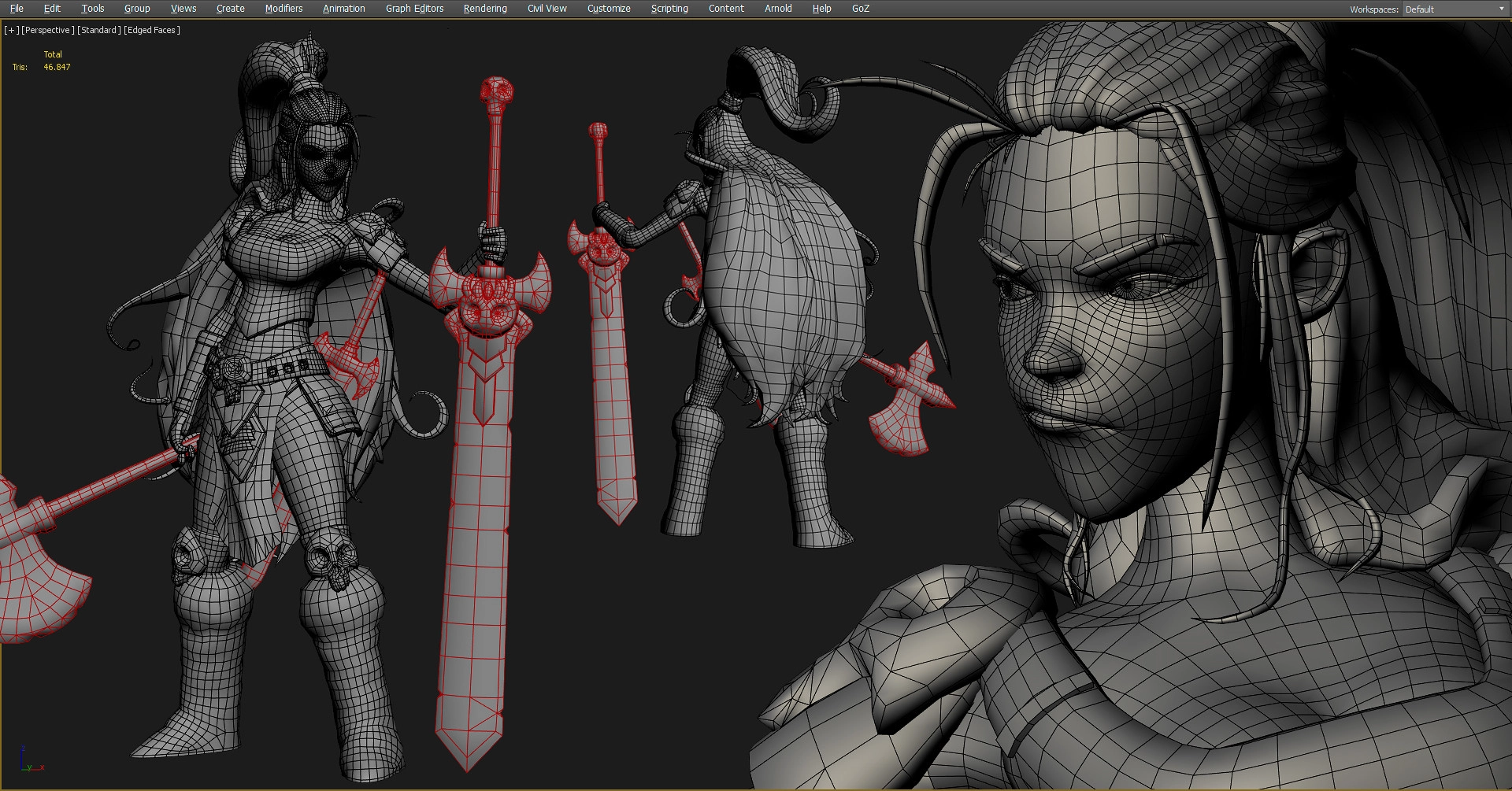This screenshot has height=791, width=1512.
Task: Open the Modifiers menu
Action: coord(283,9)
